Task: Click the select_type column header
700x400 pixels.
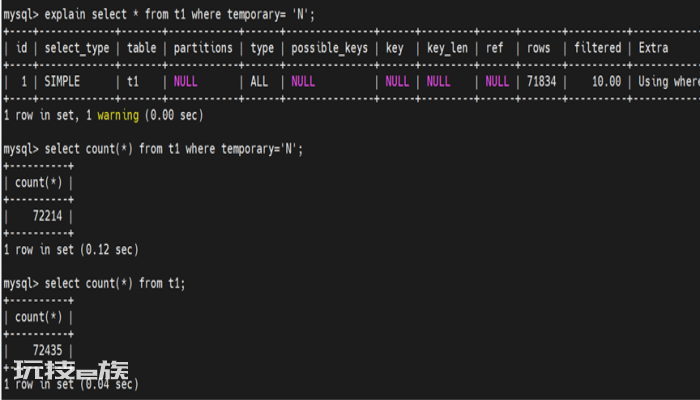Action: coord(77,48)
